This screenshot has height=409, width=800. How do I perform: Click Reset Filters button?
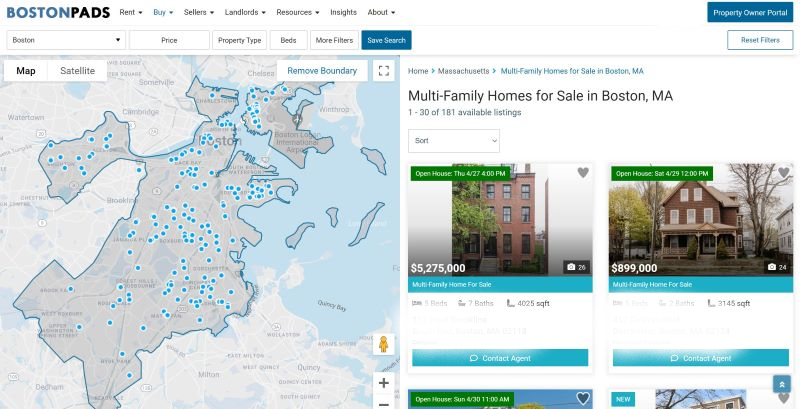(760, 40)
